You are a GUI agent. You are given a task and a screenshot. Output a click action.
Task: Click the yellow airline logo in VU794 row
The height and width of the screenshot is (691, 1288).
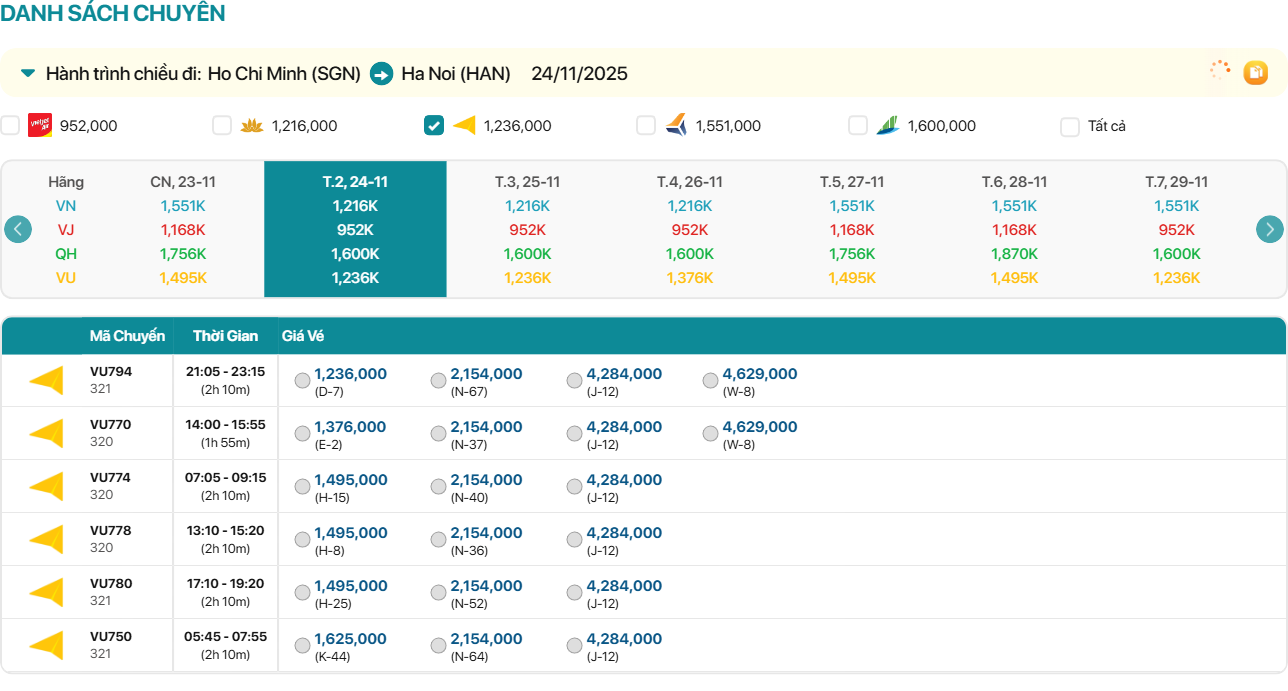(46, 380)
